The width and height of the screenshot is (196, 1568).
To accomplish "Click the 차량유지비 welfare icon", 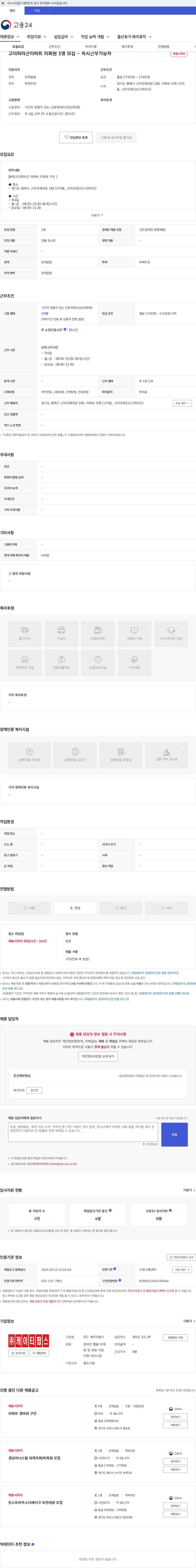I will [x=98, y=634].
